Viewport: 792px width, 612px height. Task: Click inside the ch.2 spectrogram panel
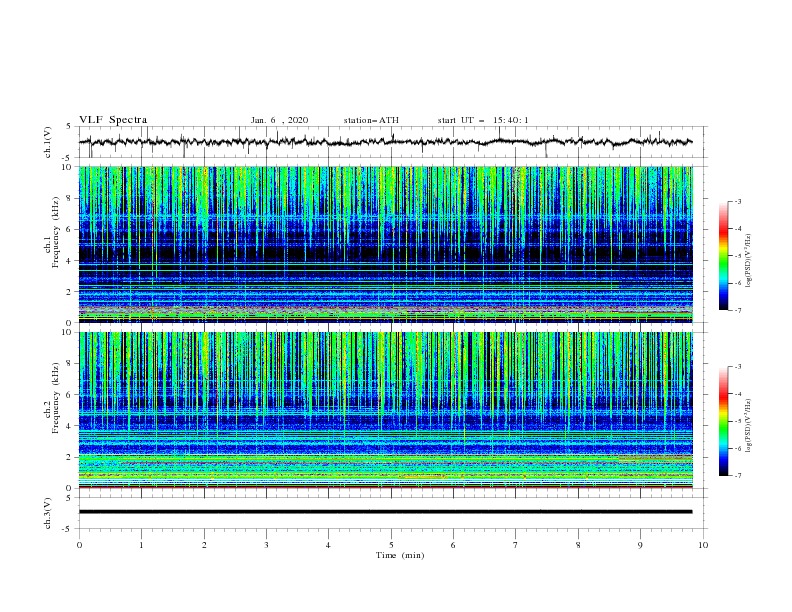(385, 410)
